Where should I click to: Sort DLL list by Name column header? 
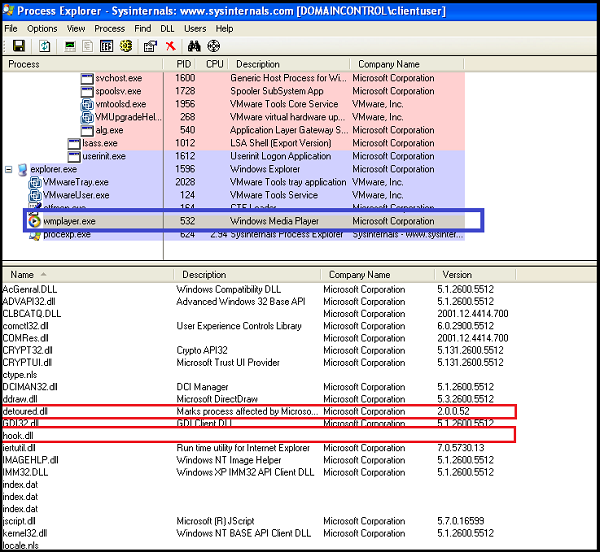[88, 275]
